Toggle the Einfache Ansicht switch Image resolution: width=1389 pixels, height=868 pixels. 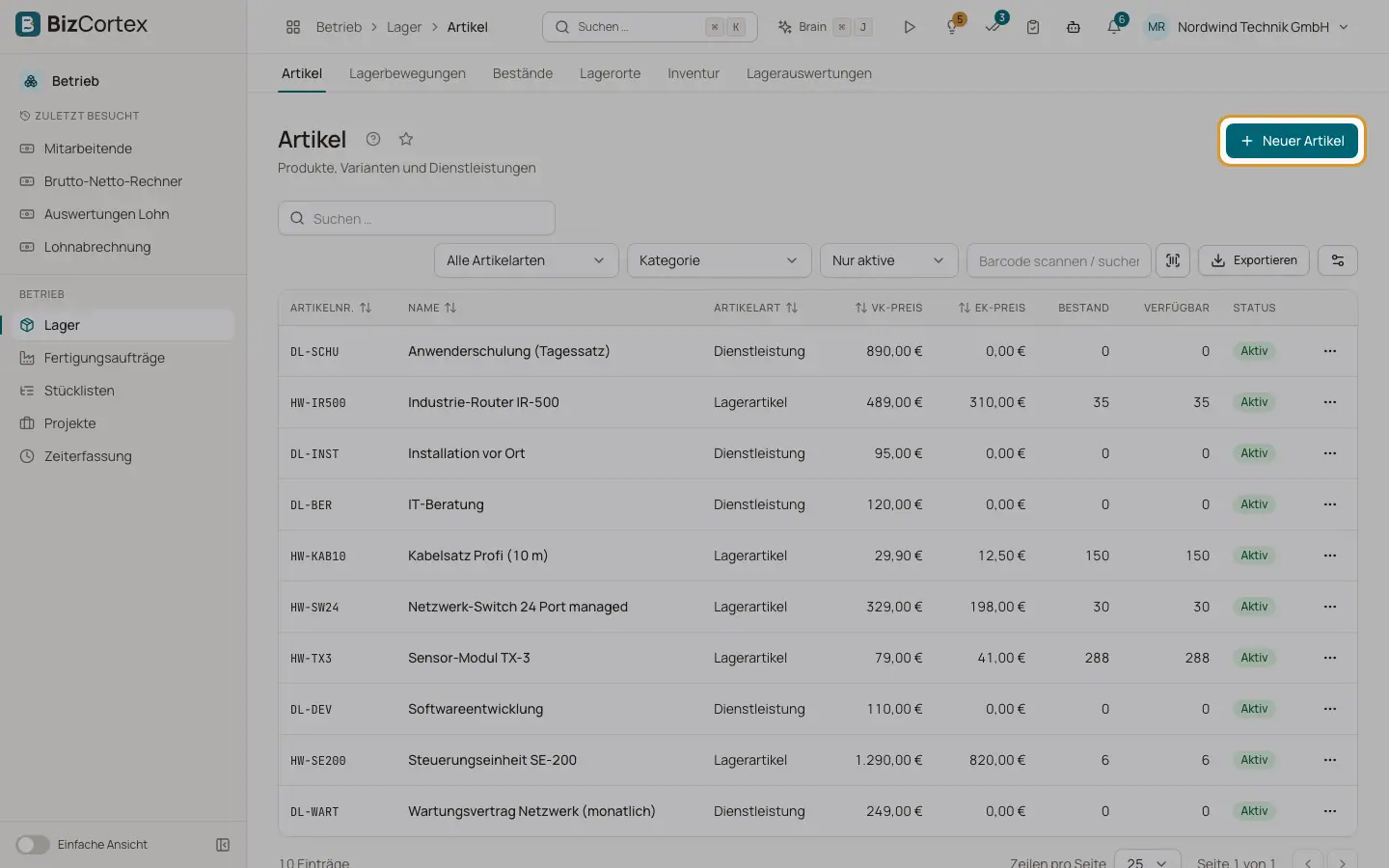coord(32,845)
